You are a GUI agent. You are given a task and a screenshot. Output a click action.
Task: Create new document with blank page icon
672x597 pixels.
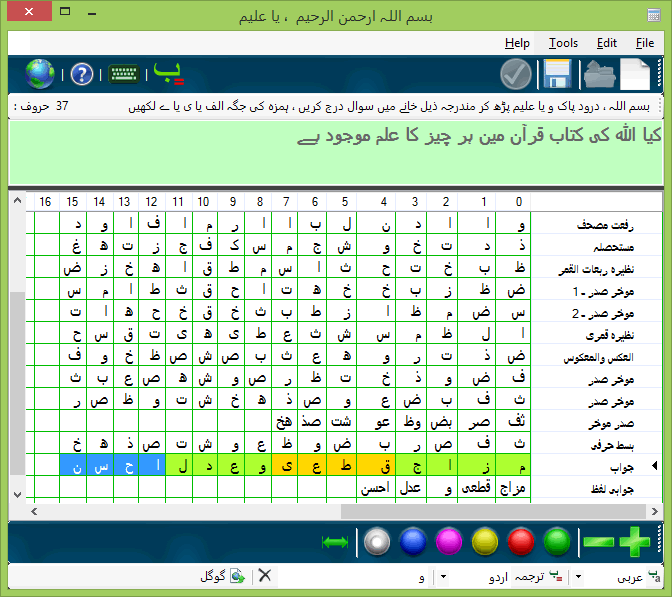pyautogui.click(x=635, y=74)
